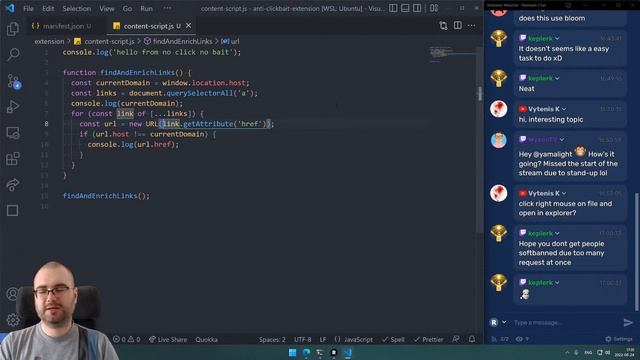Screen dimensions: 640x360
Task: Customize layout icon in title bar
Action: 434,8
